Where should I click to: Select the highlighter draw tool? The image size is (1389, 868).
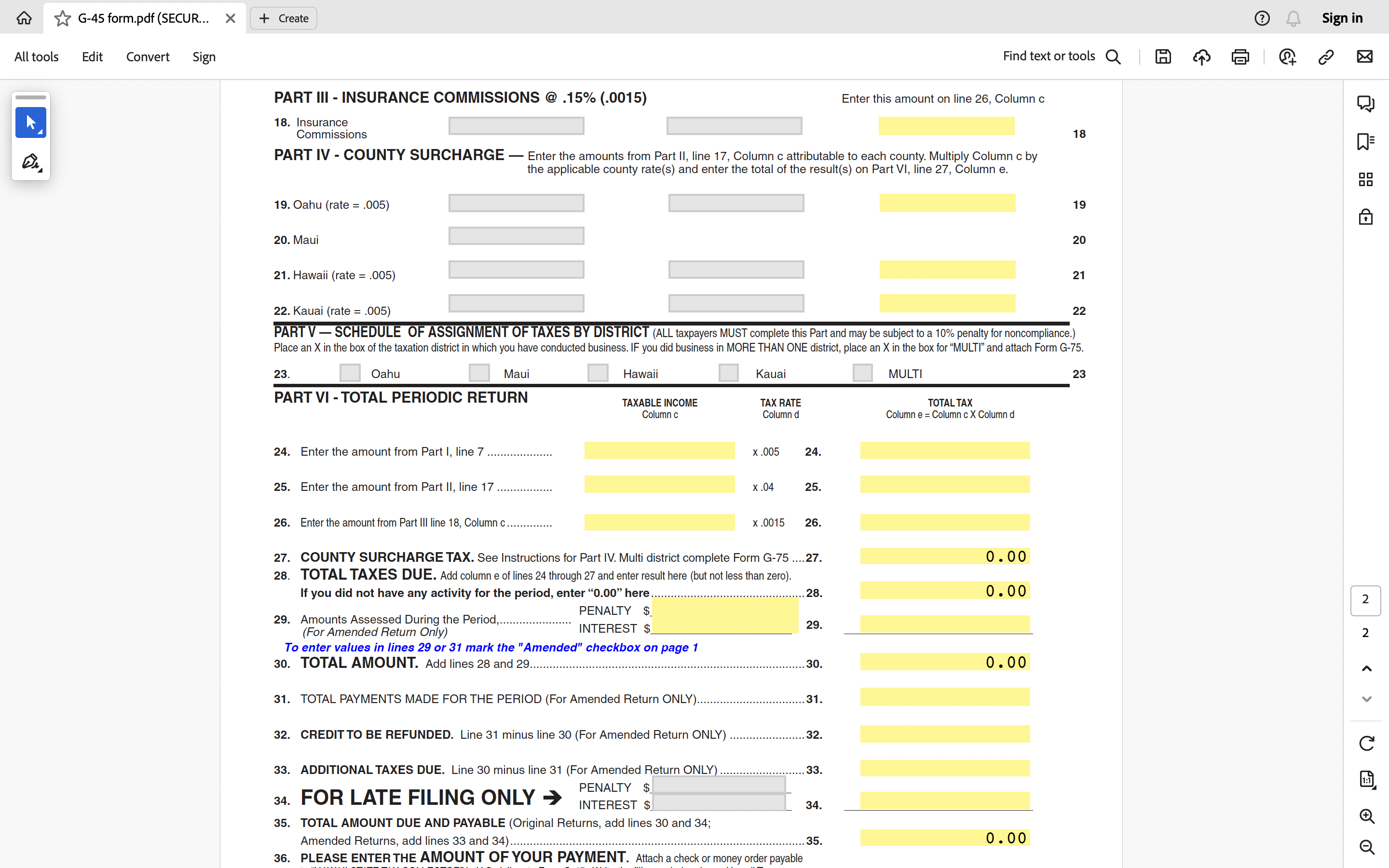tap(30, 162)
